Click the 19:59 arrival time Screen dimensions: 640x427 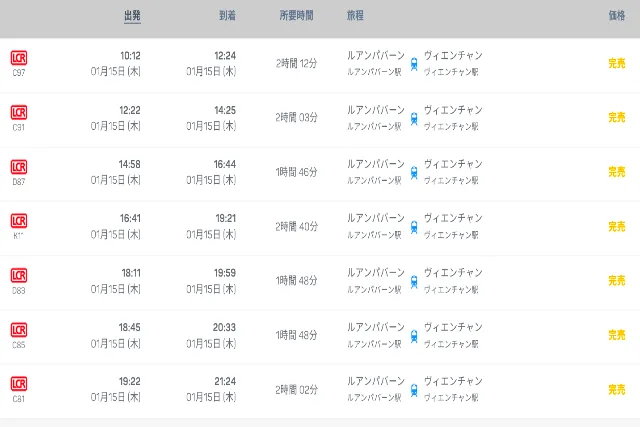(x=225, y=273)
